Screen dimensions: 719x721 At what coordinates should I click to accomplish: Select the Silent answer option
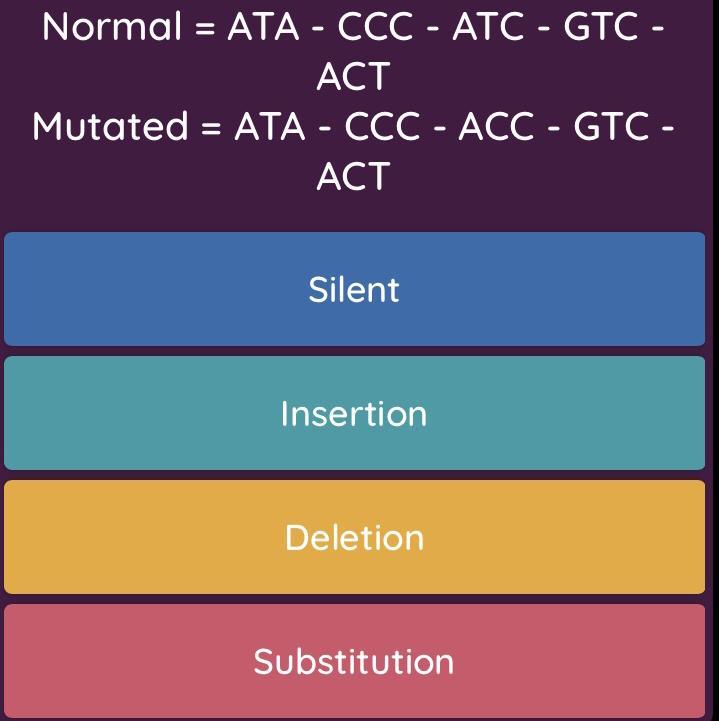pos(354,289)
